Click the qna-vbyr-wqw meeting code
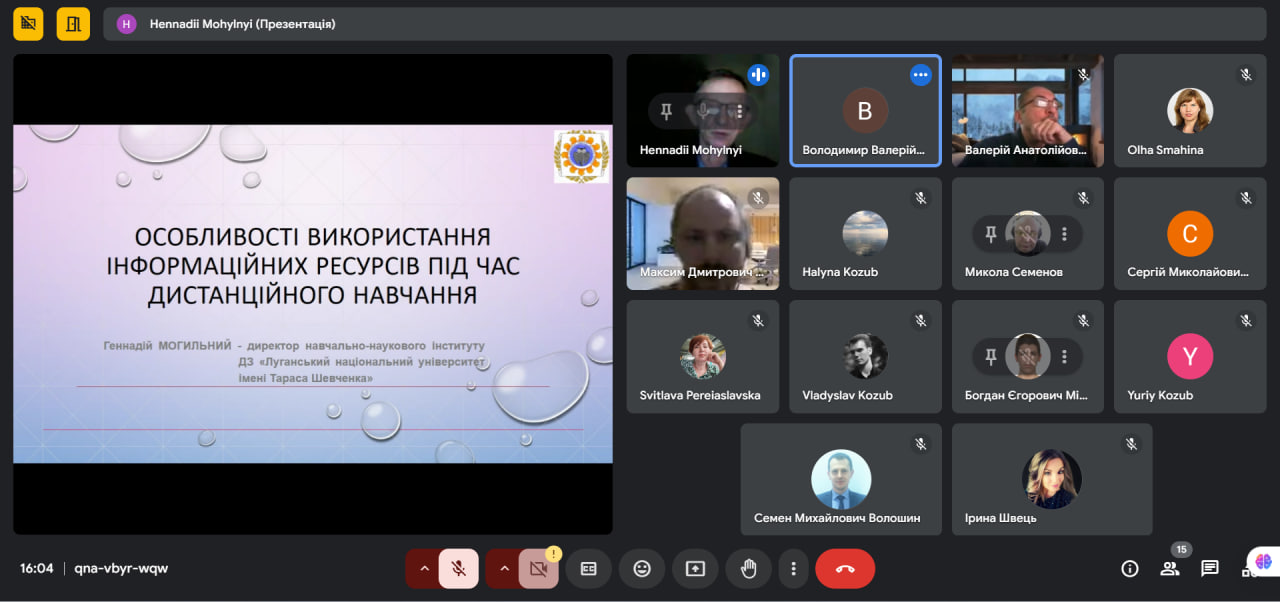Screen dimensions: 1280x602 tap(121, 568)
